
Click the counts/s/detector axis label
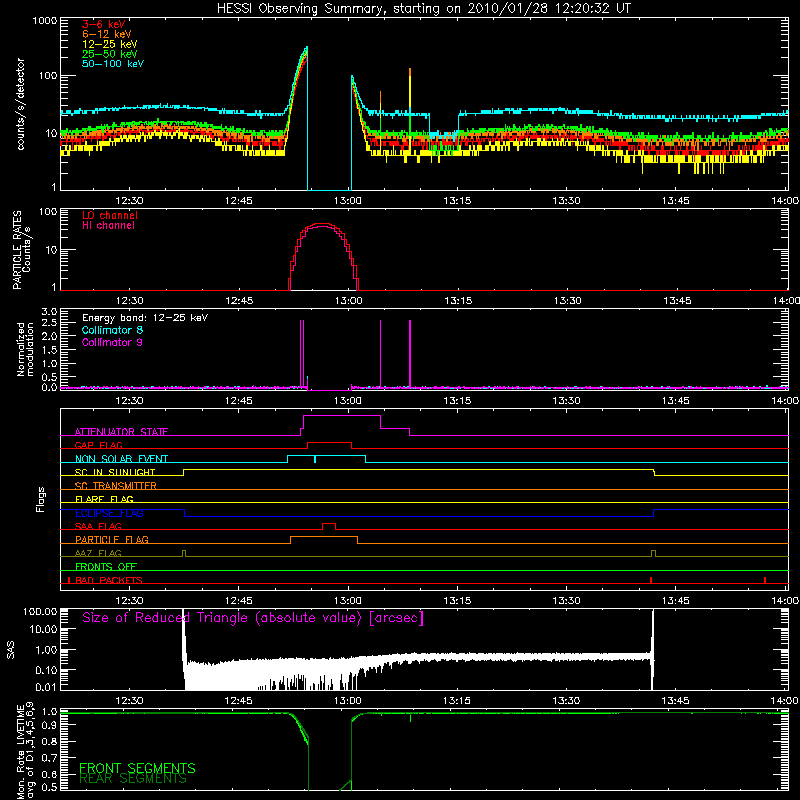[21, 104]
